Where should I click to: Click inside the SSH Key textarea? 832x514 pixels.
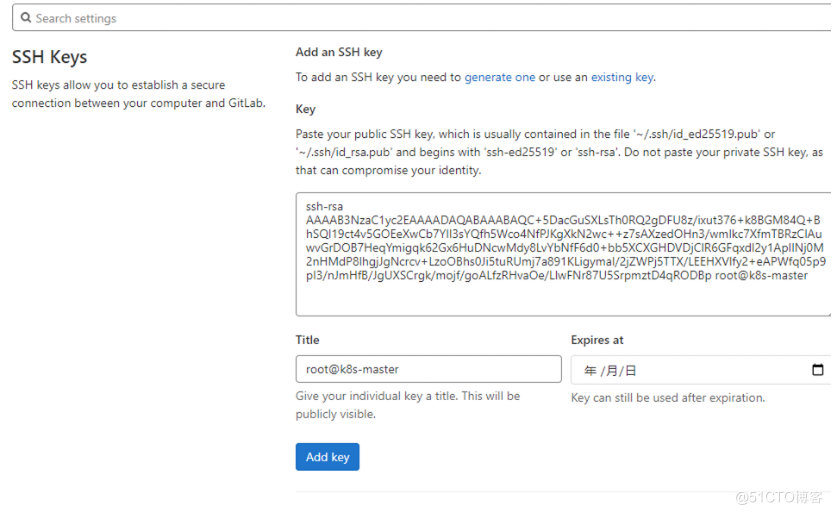pyautogui.click(x=564, y=255)
